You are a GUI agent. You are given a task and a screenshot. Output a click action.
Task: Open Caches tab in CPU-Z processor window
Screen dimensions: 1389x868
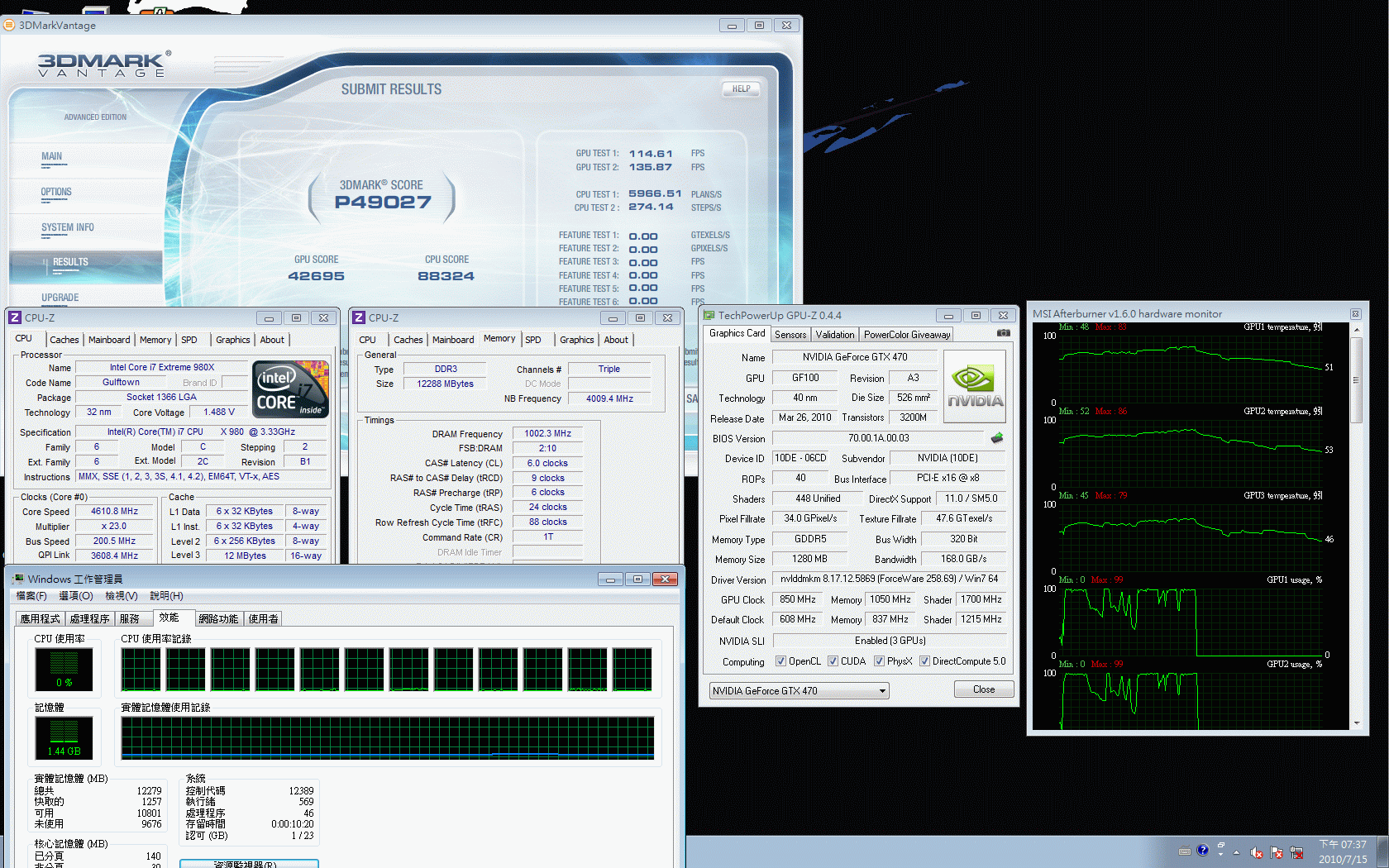coord(64,340)
